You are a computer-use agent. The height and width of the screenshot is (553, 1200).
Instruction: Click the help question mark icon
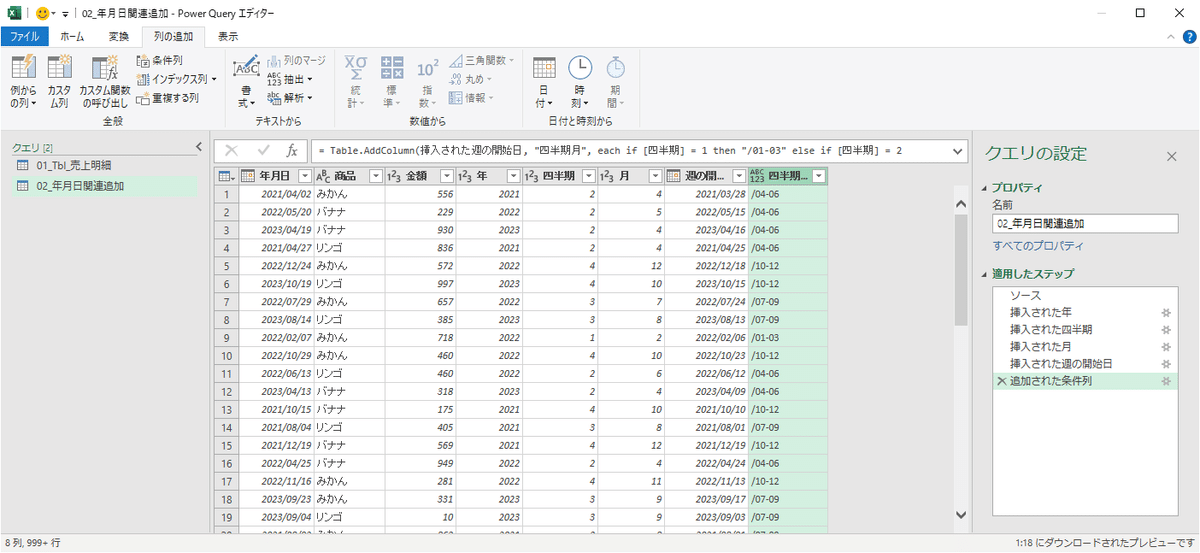pos(1189,37)
